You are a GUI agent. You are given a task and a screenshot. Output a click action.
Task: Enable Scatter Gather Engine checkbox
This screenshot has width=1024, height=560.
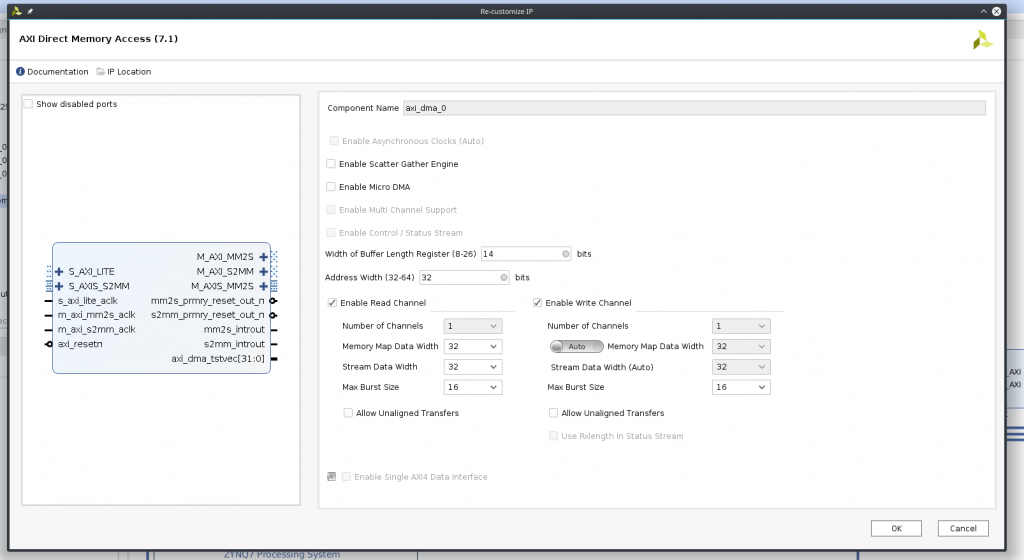coord(331,164)
